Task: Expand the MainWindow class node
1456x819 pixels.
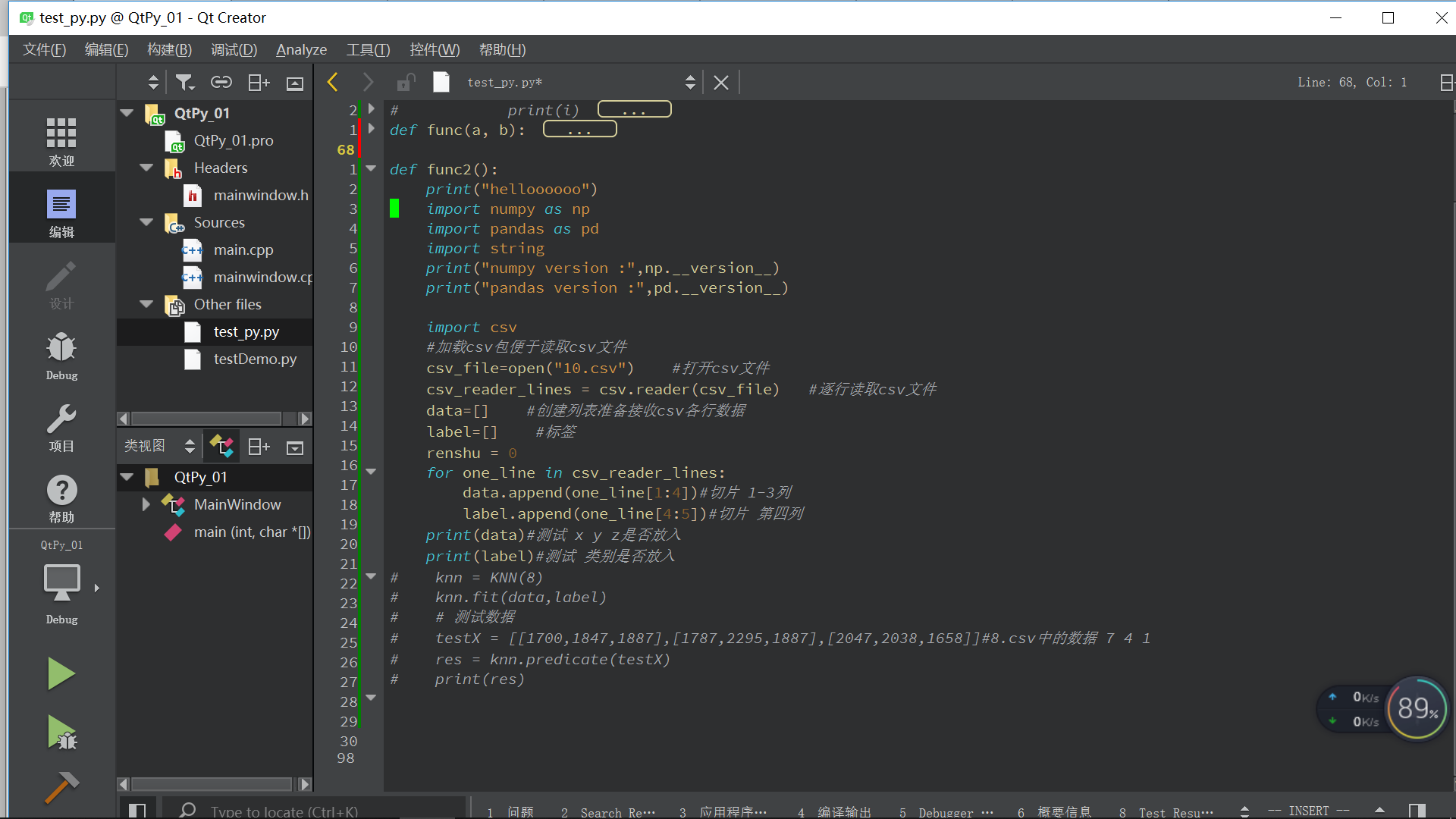Action: pyautogui.click(x=146, y=504)
